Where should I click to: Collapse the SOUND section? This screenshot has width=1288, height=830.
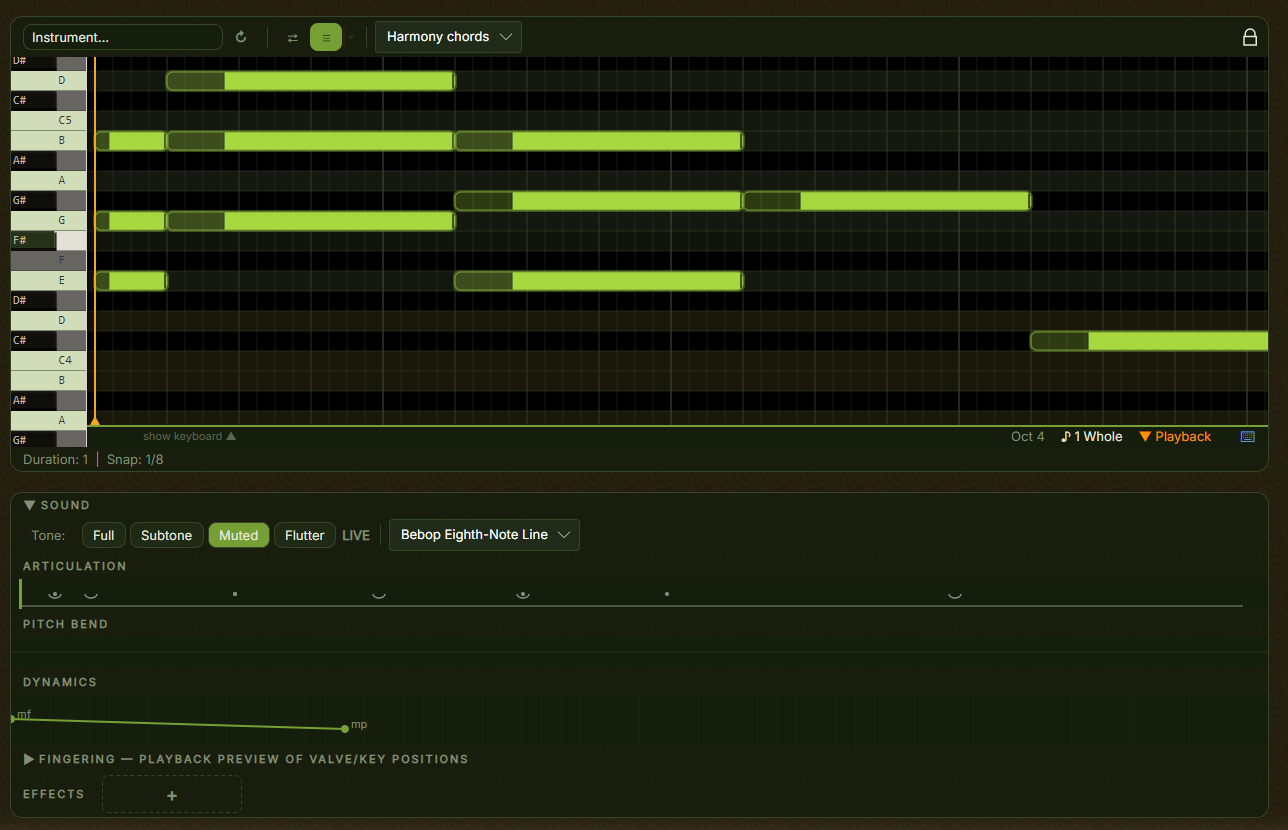(57, 505)
